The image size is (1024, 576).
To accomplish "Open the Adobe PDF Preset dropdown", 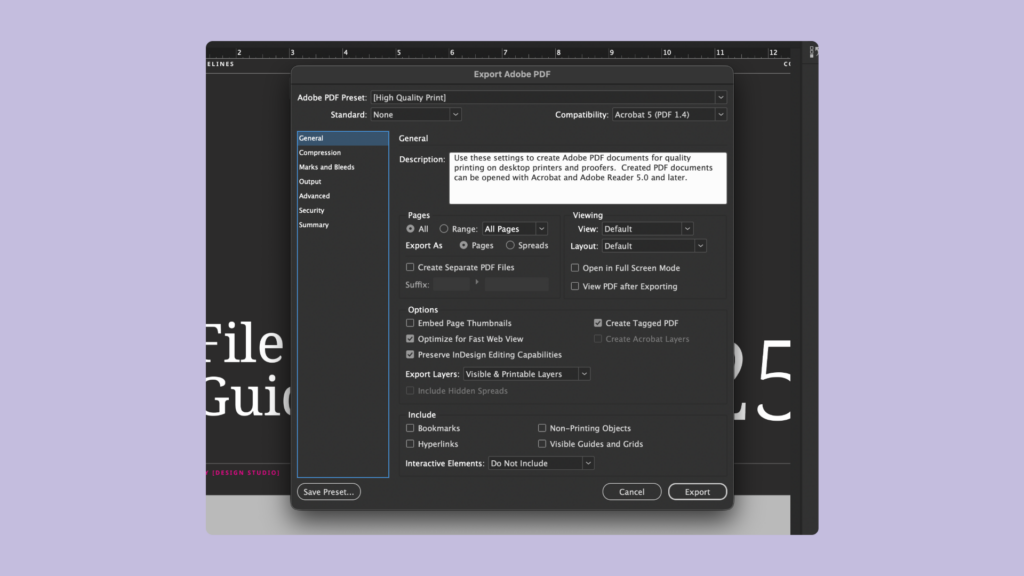I will (549, 97).
